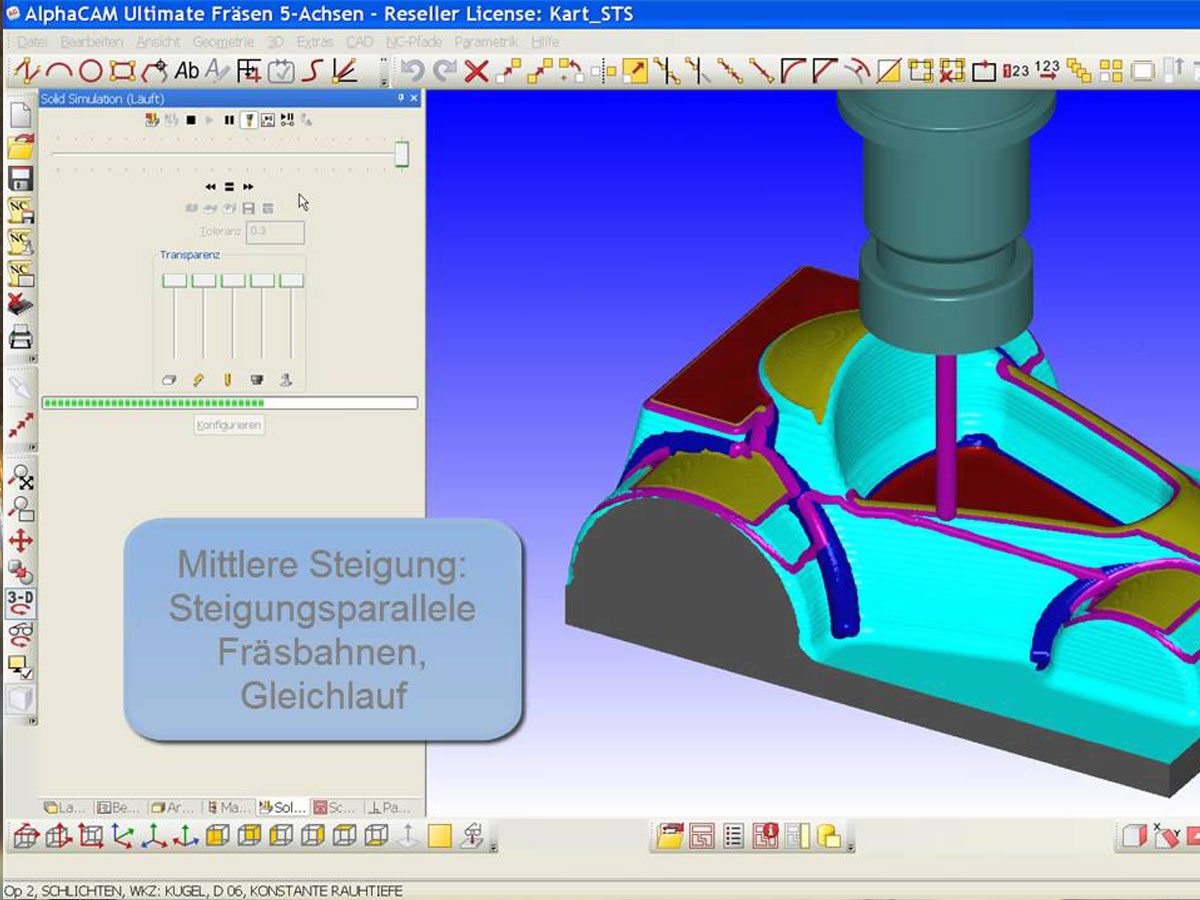Click the simulation speed slider handle
This screenshot has width=1200, height=900.
point(401,154)
